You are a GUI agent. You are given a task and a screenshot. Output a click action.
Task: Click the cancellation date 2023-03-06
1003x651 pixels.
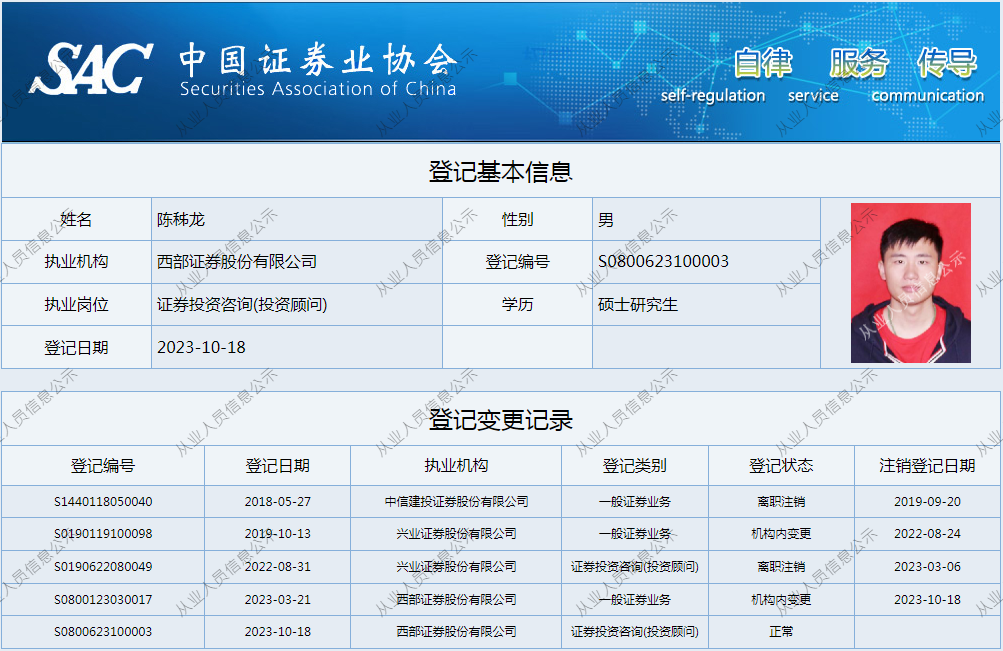[x=927, y=567]
